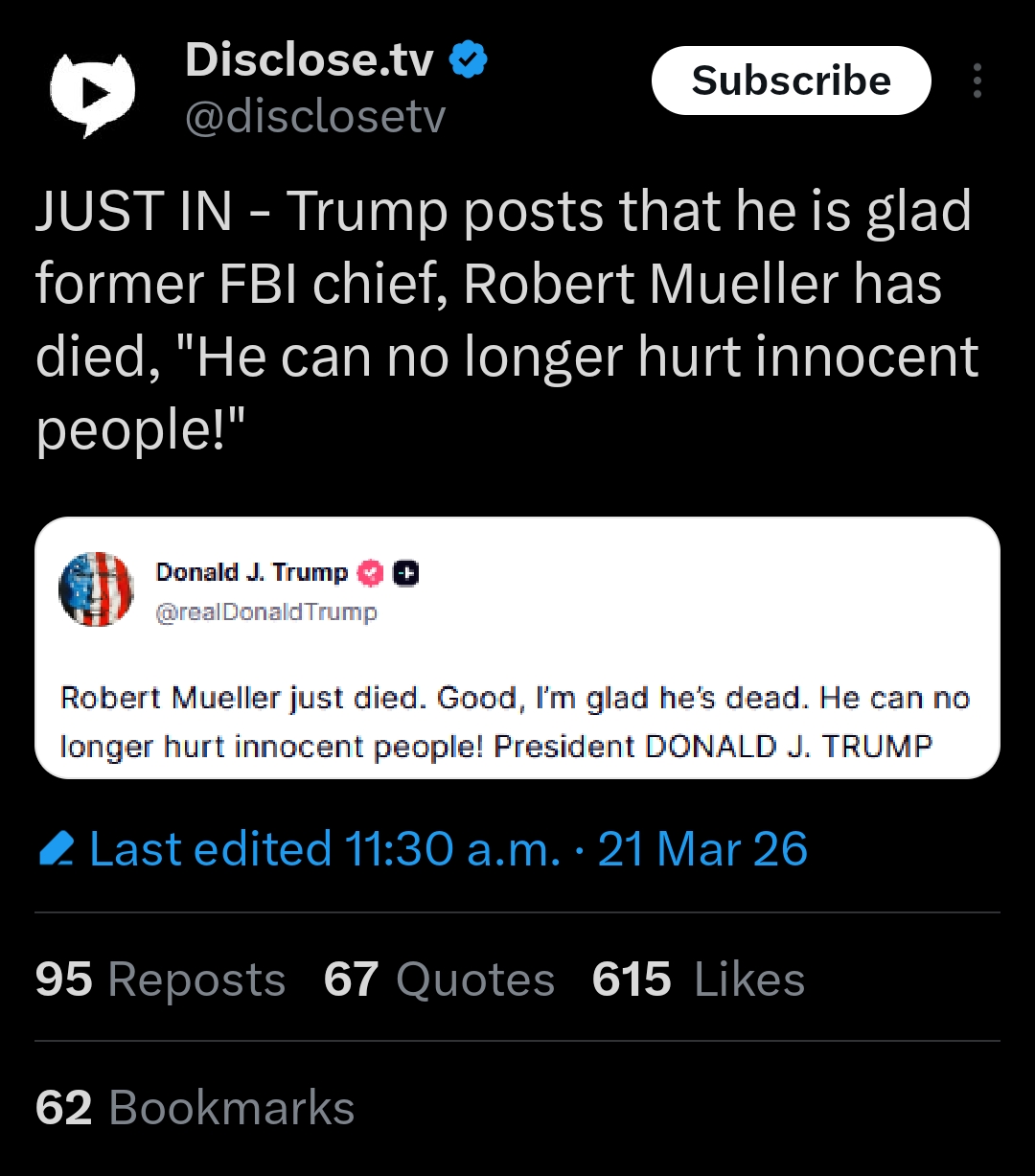This screenshot has height=1176, width=1035.
Task: View the 615 Likes list
Action: coord(698,980)
